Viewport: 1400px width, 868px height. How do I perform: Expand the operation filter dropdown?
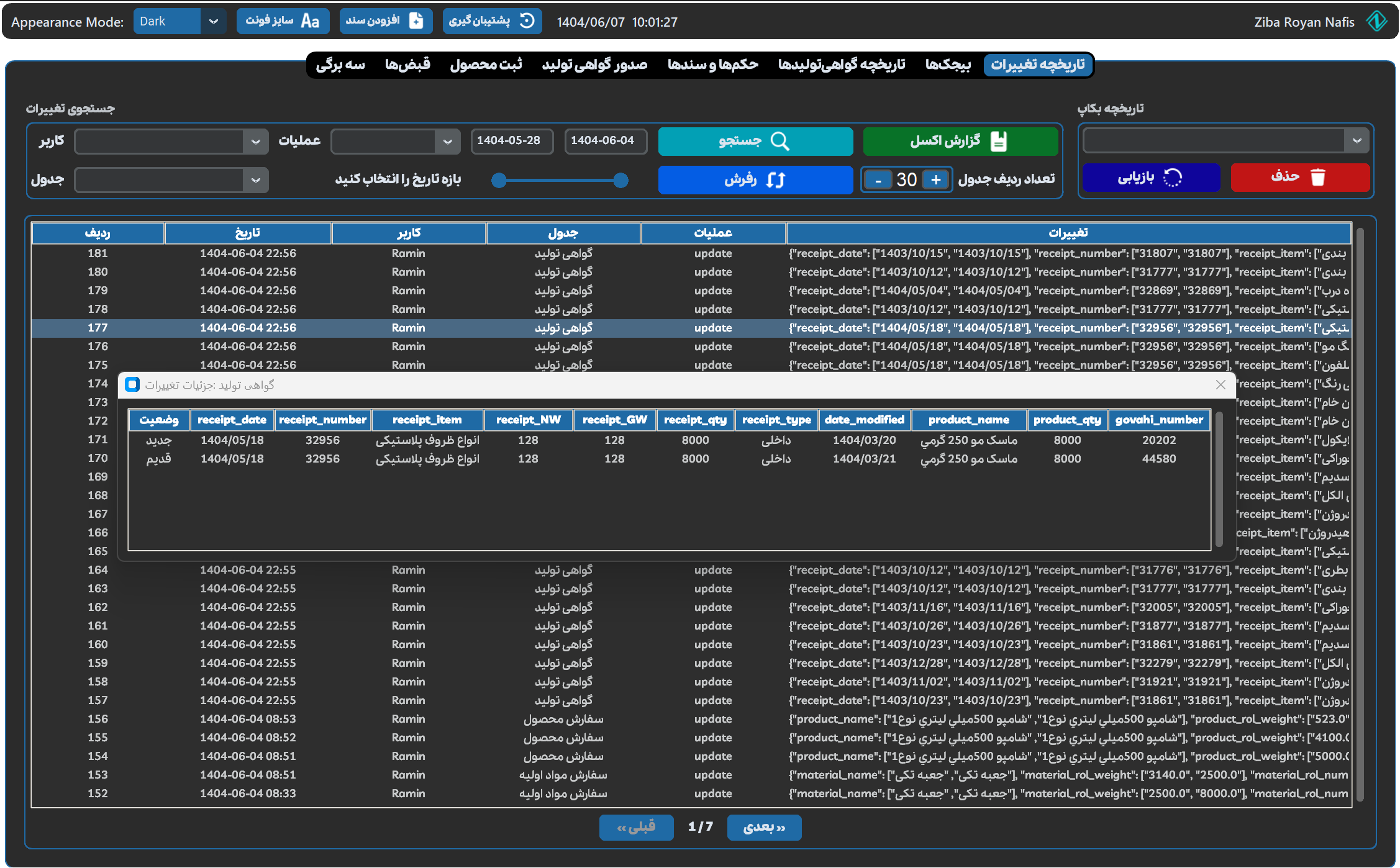pyautogui.click(x=447, y=142)
